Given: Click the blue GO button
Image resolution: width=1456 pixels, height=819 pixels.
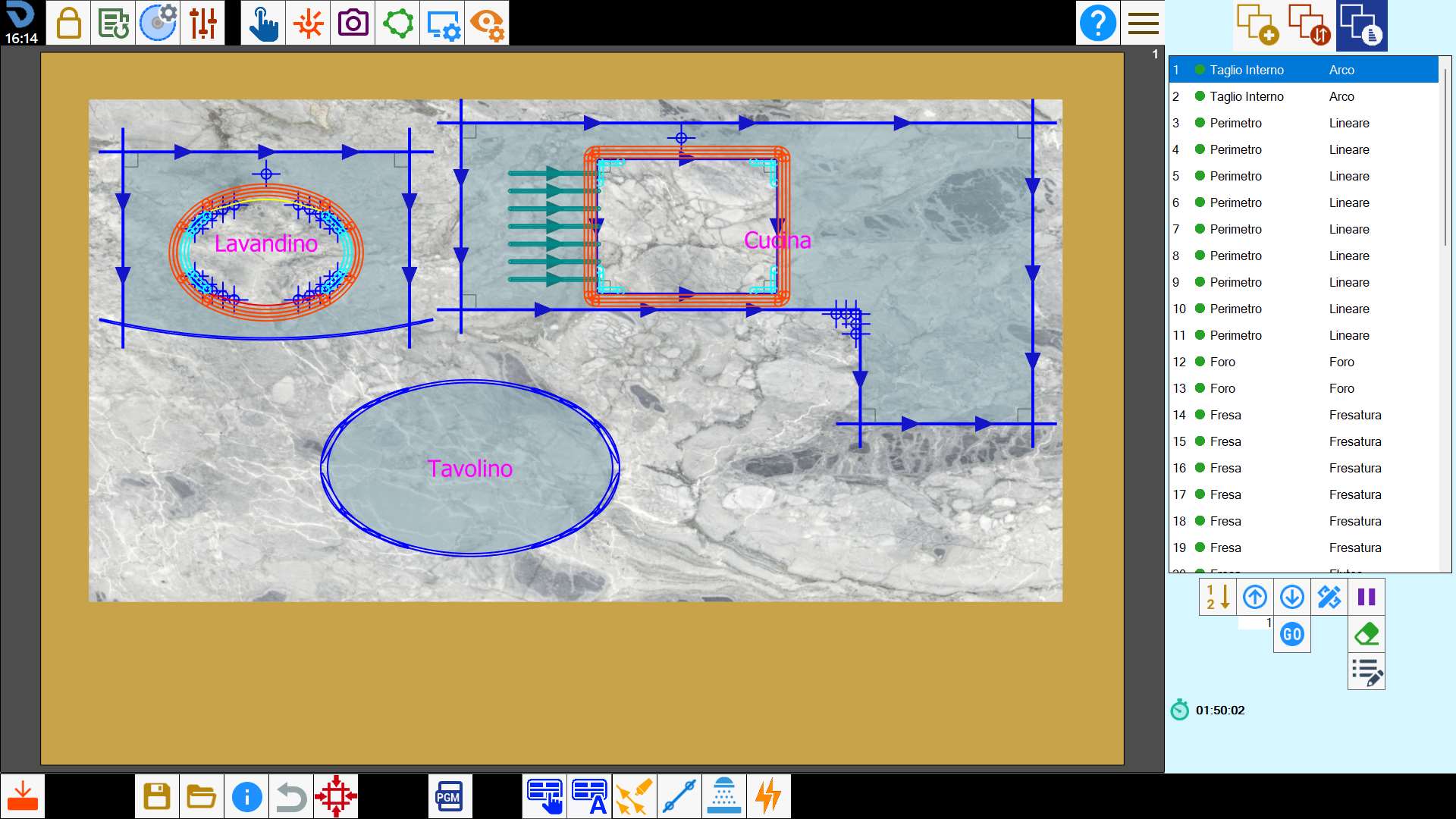Looking at the screenshot, I should coord(1292,634).
